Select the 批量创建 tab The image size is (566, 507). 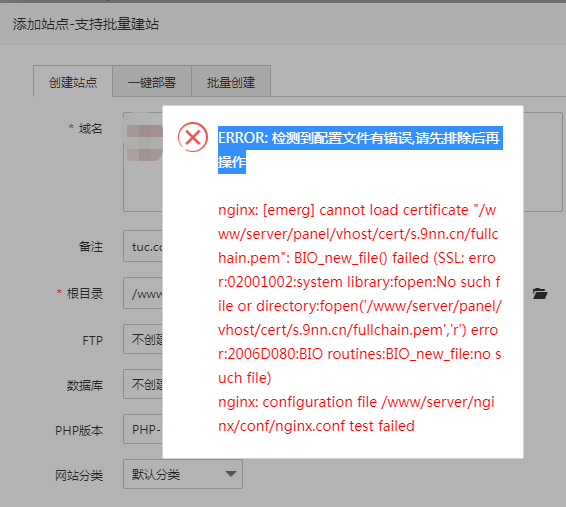231,82
